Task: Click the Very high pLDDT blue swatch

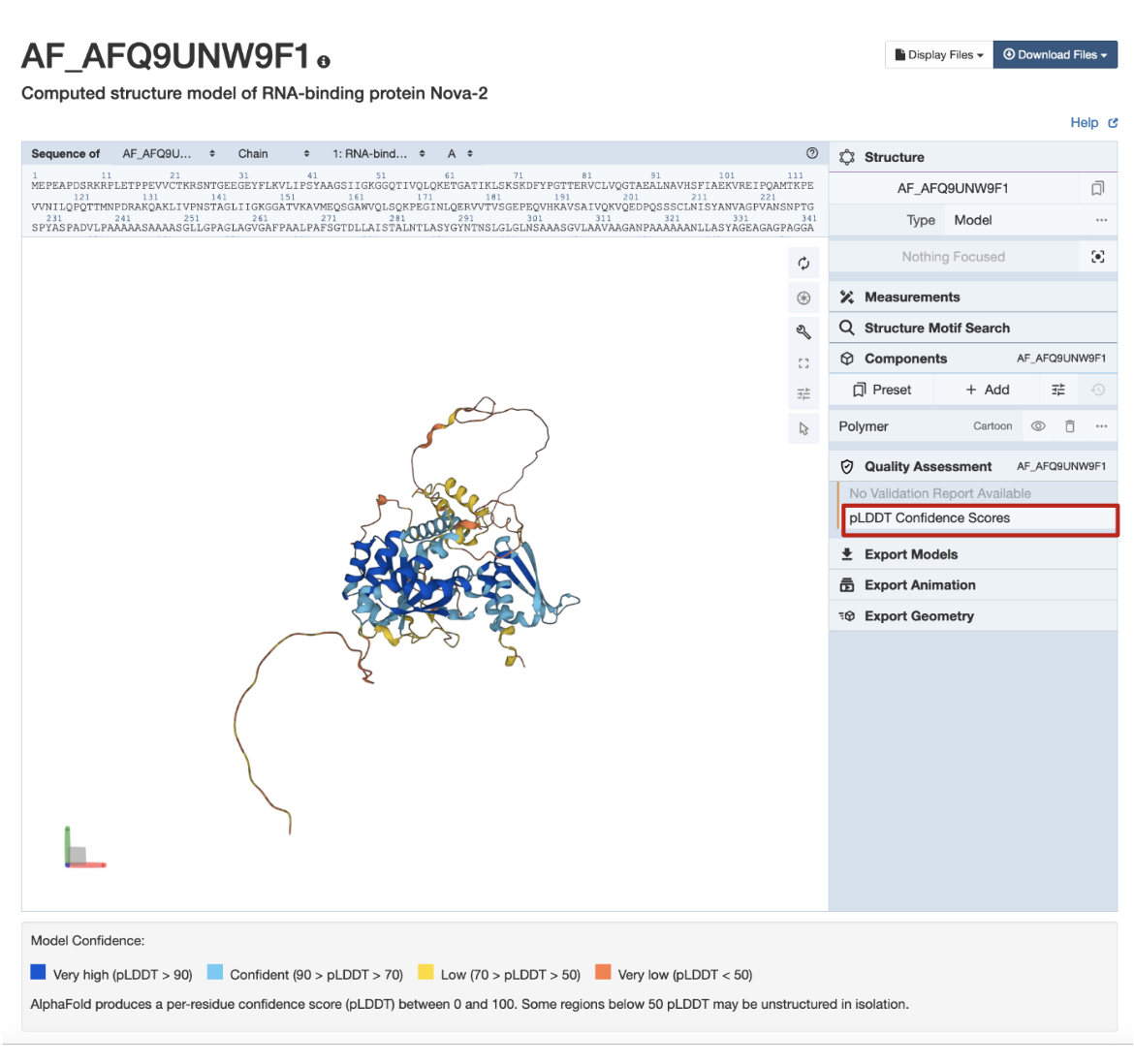Action: coord(39,973)
